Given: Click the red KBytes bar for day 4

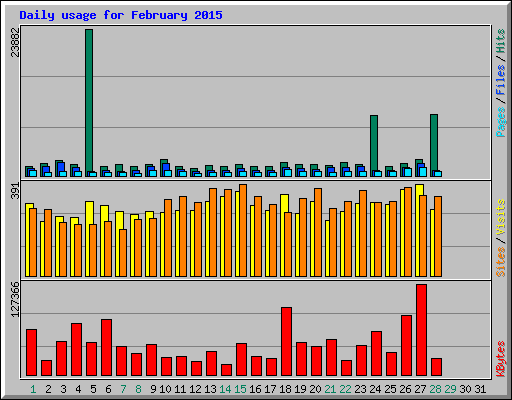Looking at the screenshot, I should pos(76,350).
